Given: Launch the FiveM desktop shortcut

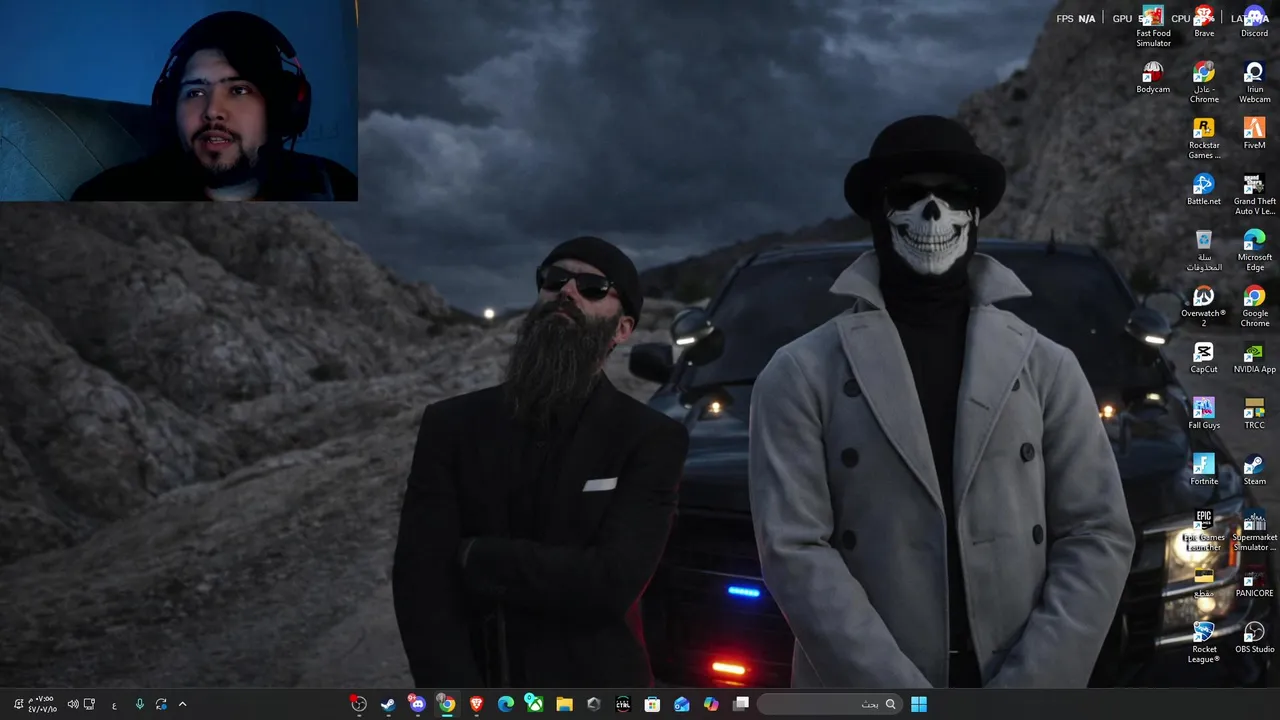Looking at the screenshot, I should coord(1254,134).
